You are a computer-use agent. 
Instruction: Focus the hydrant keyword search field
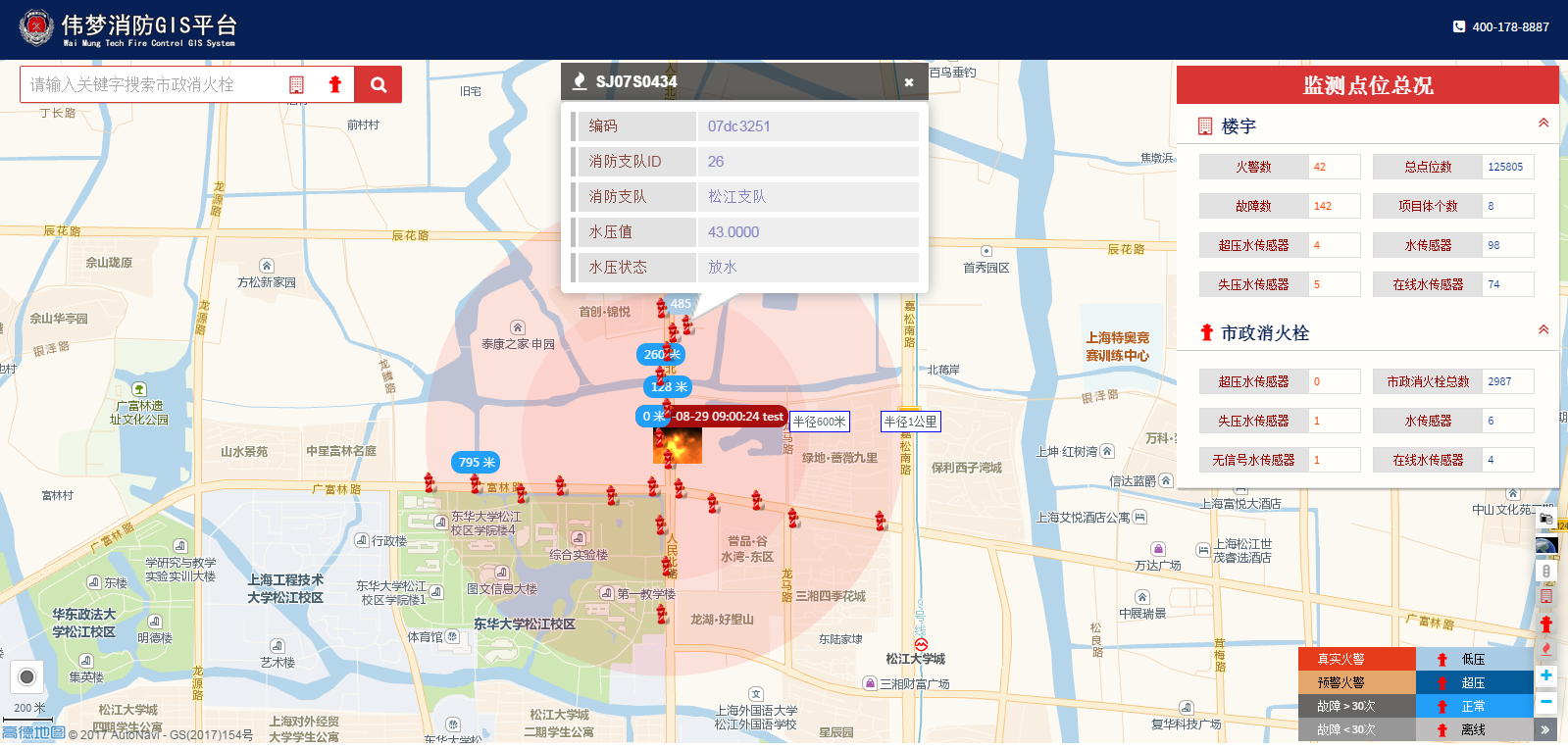[x=152, y=85]
